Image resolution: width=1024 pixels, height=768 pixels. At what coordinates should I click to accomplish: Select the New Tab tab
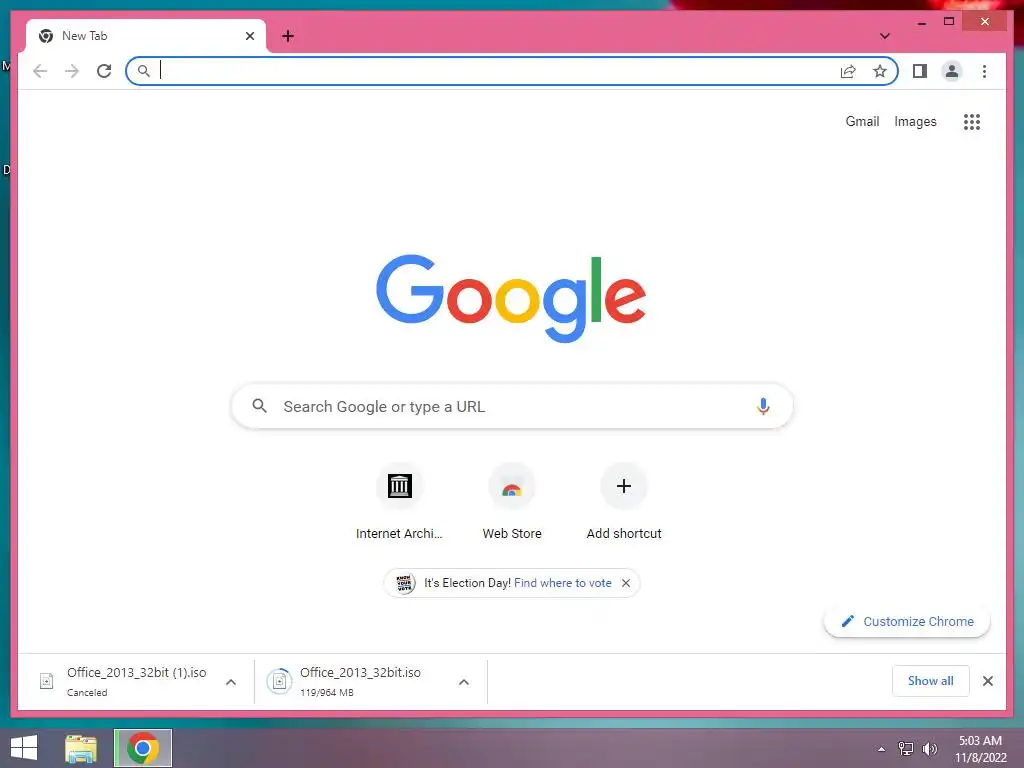(x=146, y=36)
